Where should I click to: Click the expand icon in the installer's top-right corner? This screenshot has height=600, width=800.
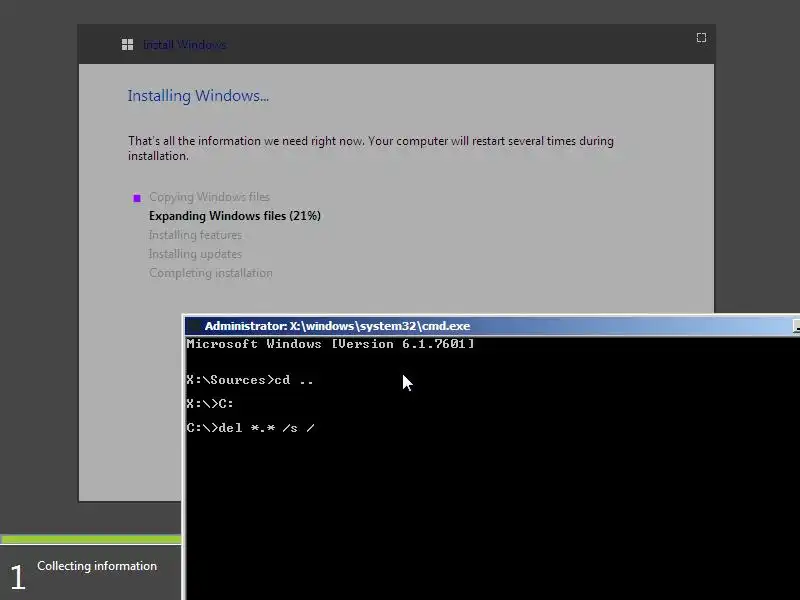702,38
